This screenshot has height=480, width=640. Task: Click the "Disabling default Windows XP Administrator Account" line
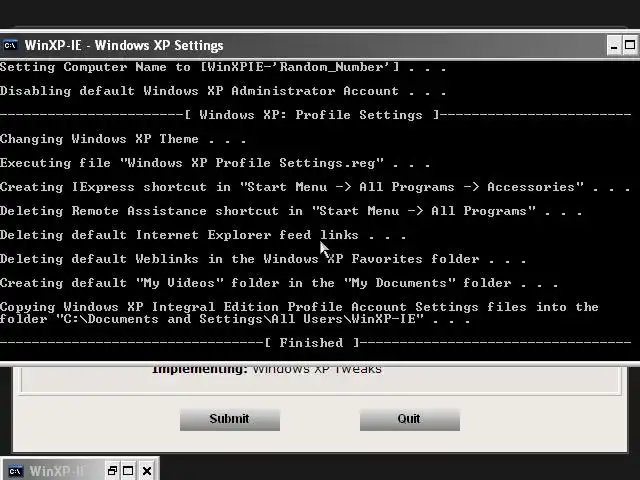(223, 91)
